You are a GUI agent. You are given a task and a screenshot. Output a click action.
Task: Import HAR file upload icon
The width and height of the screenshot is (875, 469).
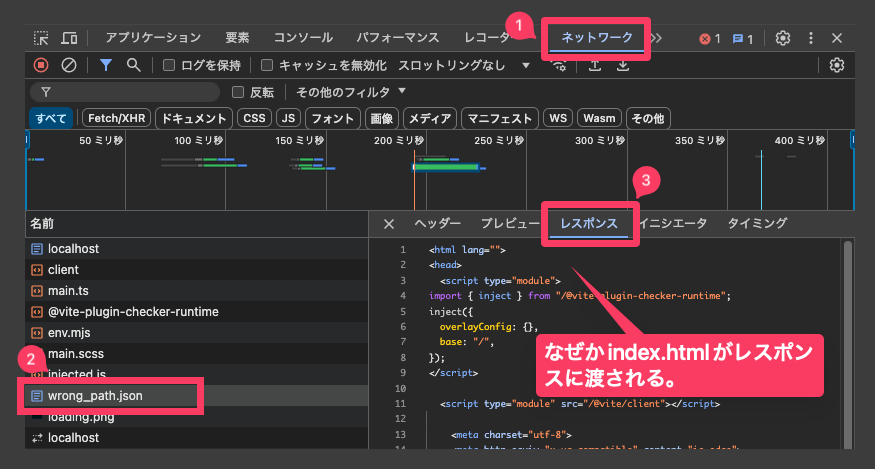tap(595, 65)
